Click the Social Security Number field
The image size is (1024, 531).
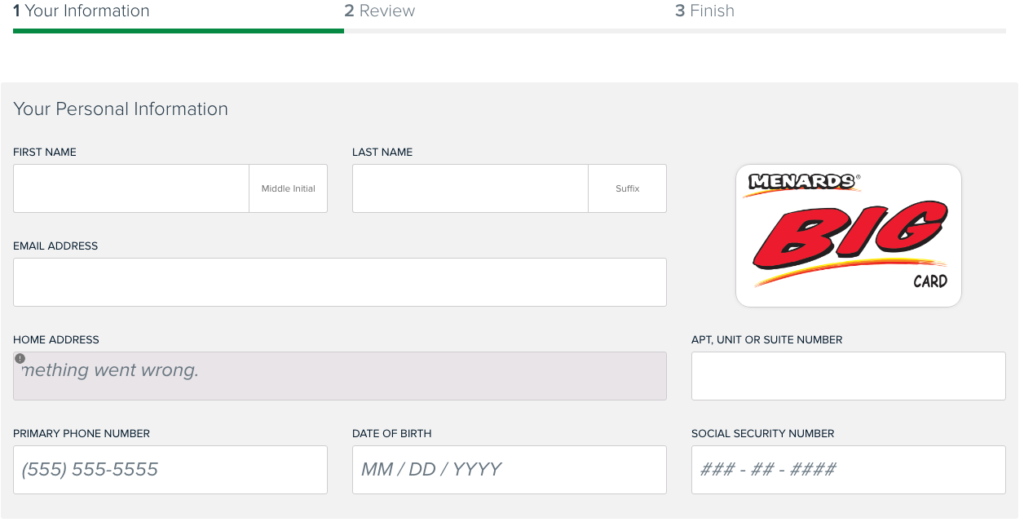click(x=848, y=470)
